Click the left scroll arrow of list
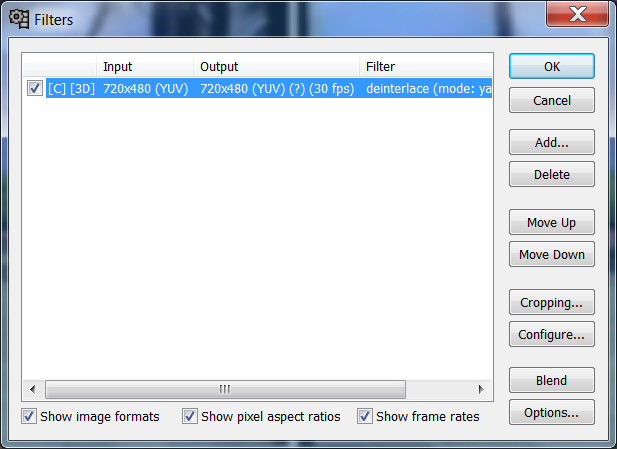The image size is (617, 449). 33,390
